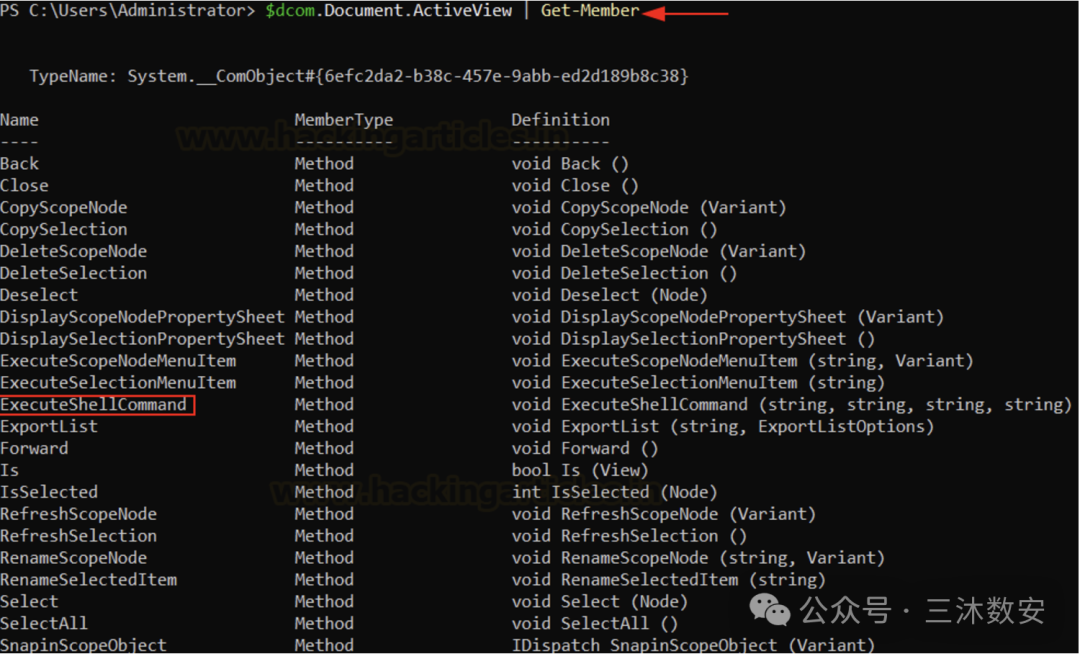
Task: Click ExportList in the Name column
Action: [49, 427]
